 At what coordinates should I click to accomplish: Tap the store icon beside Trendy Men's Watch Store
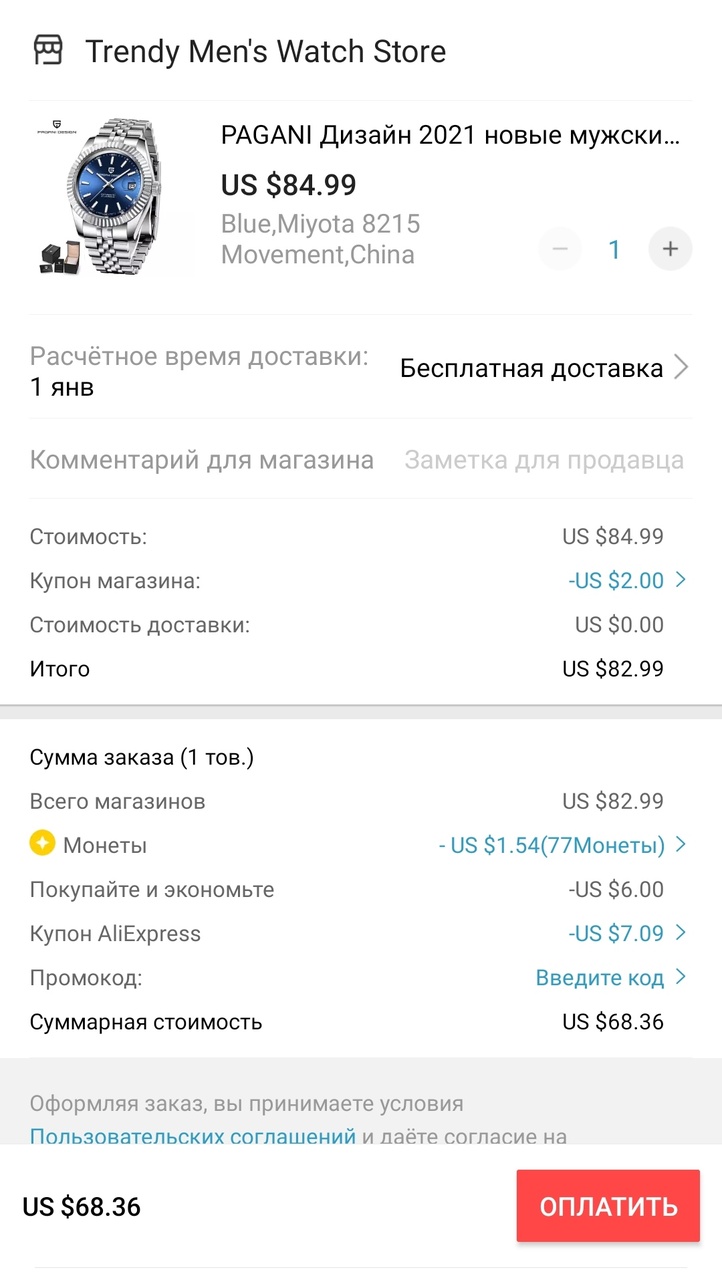point(48,50)
